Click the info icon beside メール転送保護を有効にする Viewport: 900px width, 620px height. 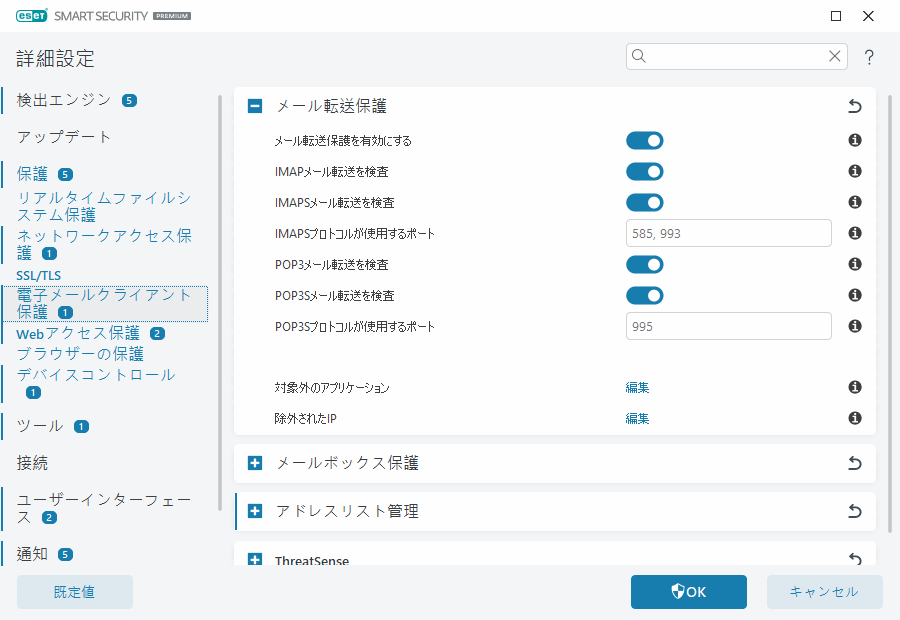[x=854, y=140]
